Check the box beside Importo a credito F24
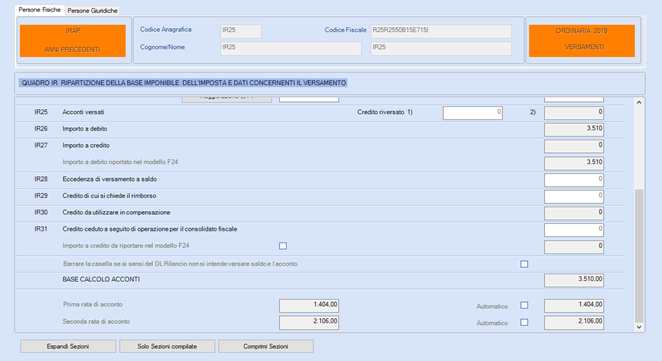Image resolution: width=662 pixels, height=361 pixels. (283, 246)
